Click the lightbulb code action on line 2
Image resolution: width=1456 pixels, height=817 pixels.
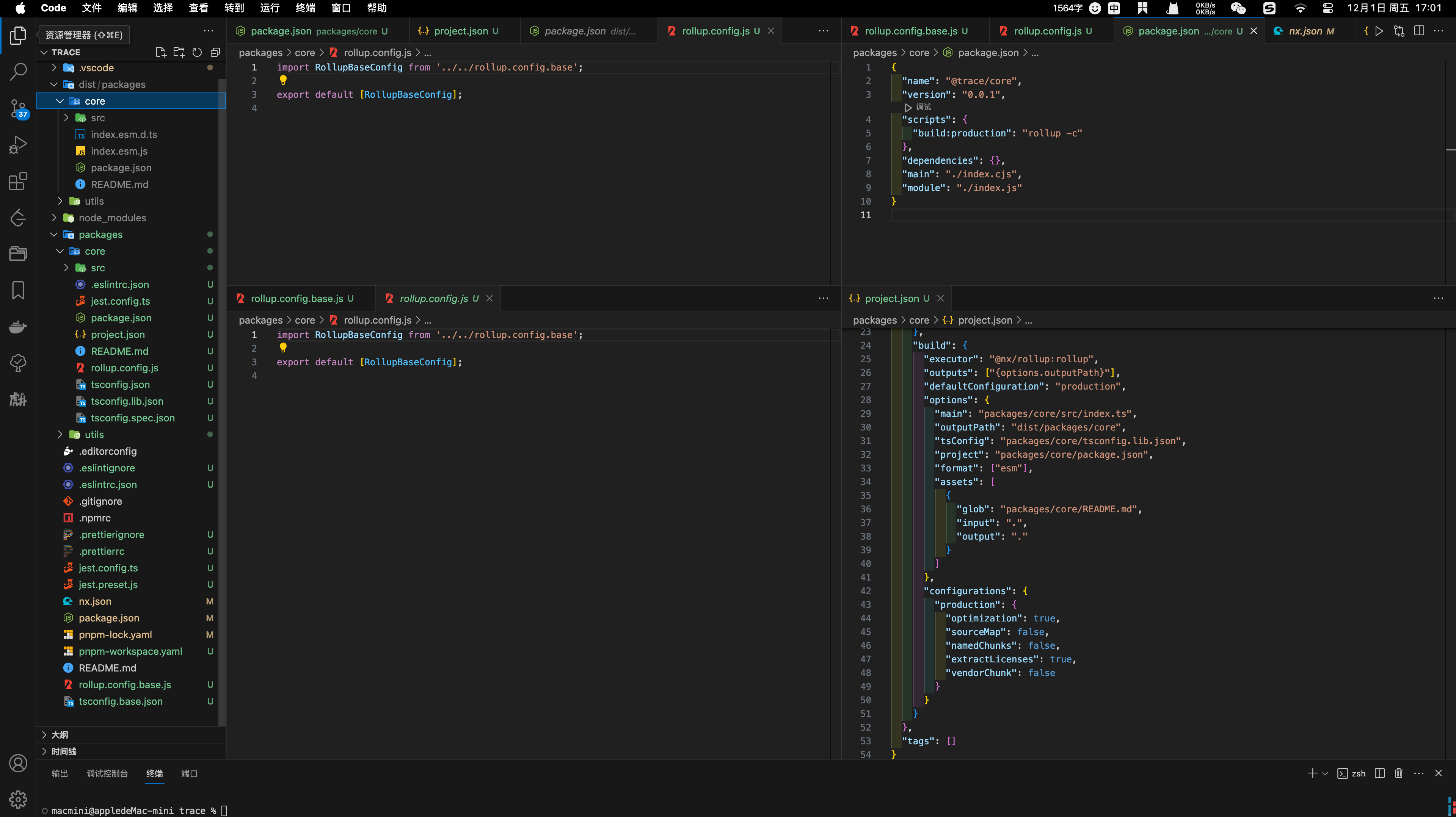click(x=283, y=80)
